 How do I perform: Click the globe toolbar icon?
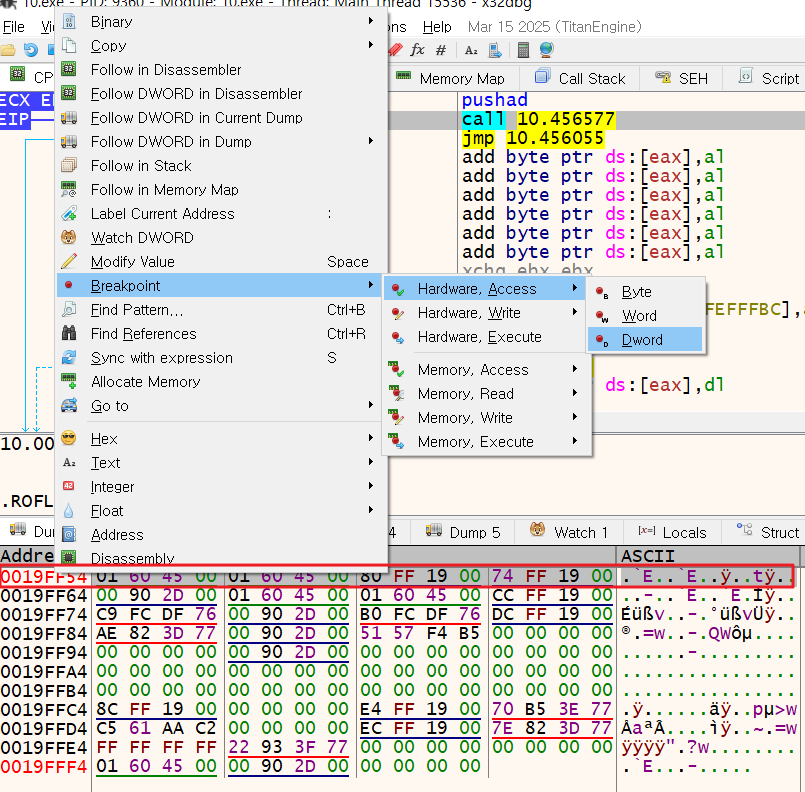(x=546, y=50)
